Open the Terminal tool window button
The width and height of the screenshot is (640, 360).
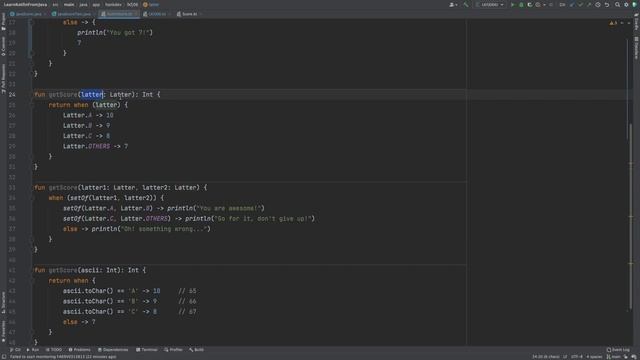(147, 350)
